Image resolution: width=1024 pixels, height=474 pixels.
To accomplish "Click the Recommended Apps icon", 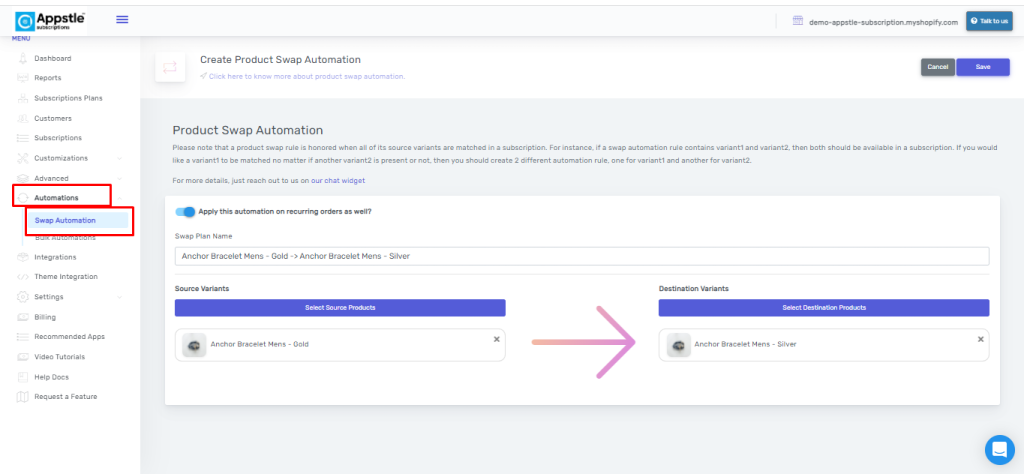I will click(x=23, y=337).
